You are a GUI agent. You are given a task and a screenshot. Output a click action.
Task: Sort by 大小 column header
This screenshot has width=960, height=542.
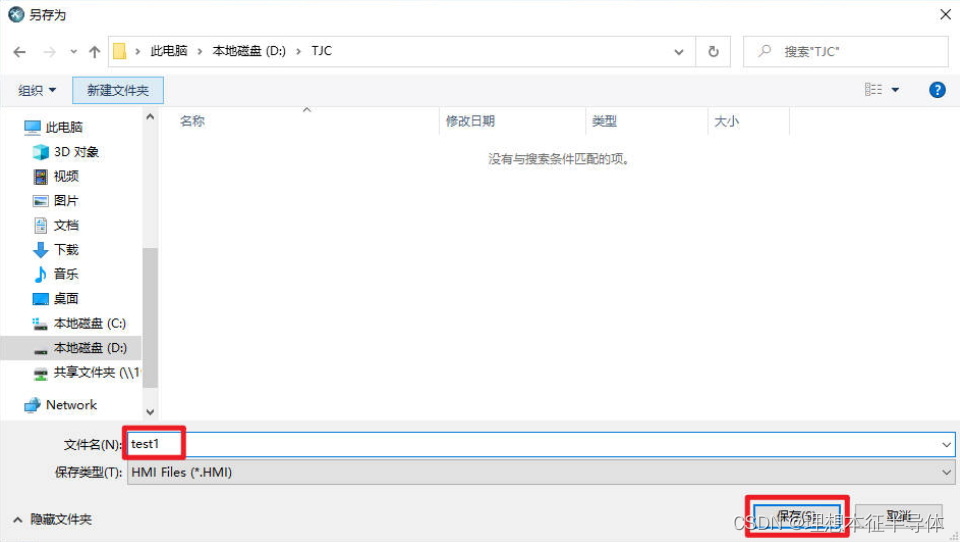[727, 121]
